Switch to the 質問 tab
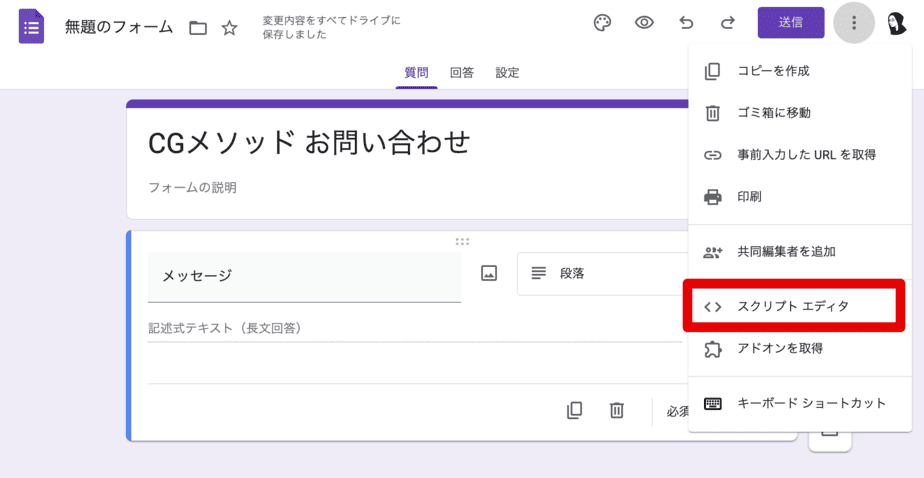The width and height of the screenshot is (924, 478). (416, 73)
